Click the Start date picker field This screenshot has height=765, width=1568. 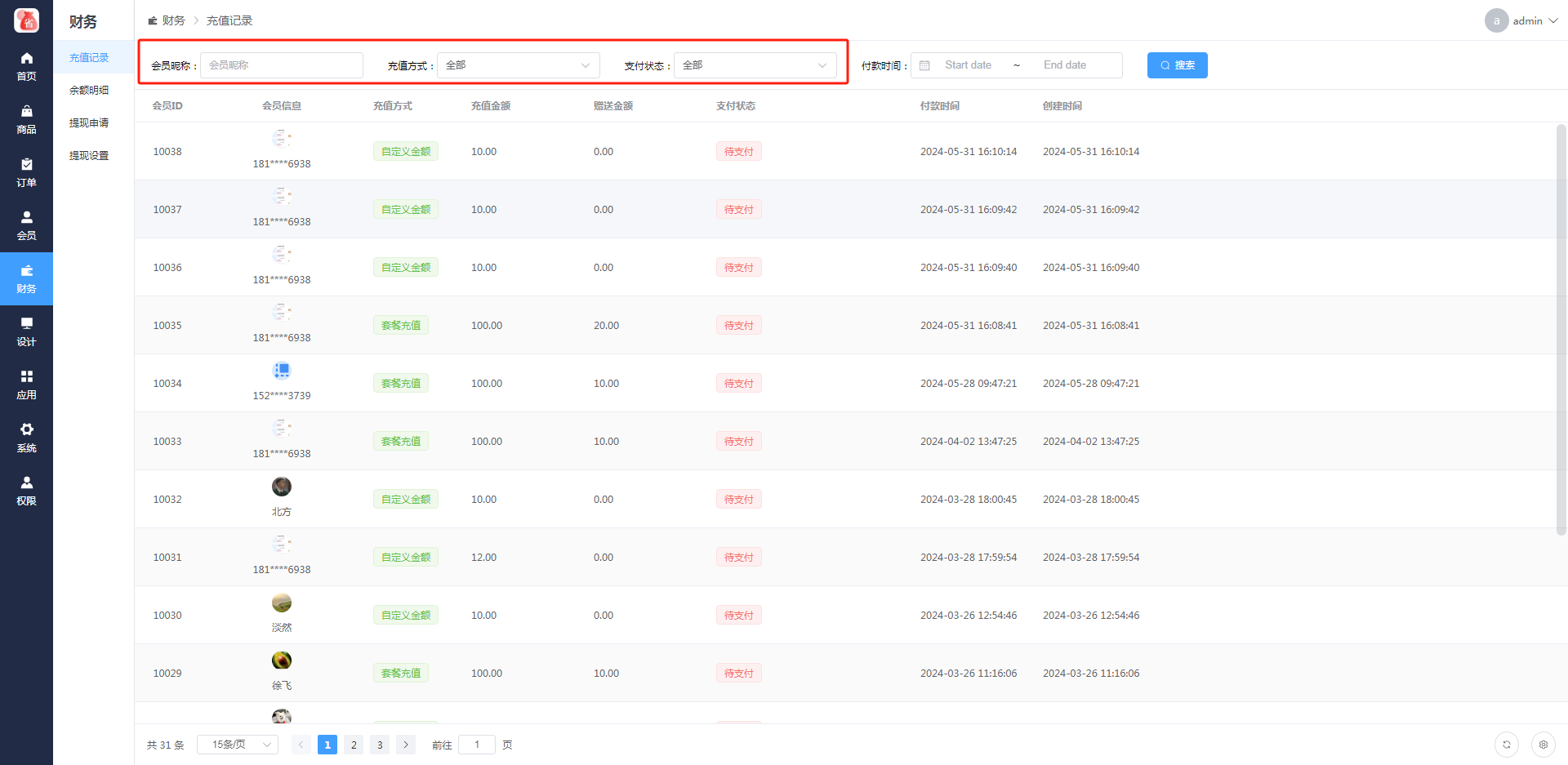(969, 65)
